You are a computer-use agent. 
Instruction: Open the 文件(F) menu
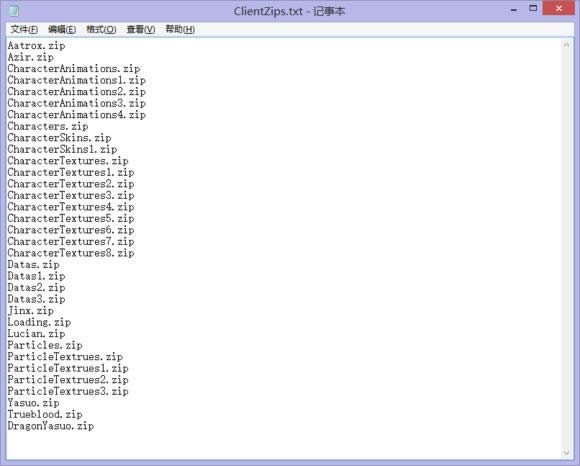pyautogui.click(x=24, y=29)
